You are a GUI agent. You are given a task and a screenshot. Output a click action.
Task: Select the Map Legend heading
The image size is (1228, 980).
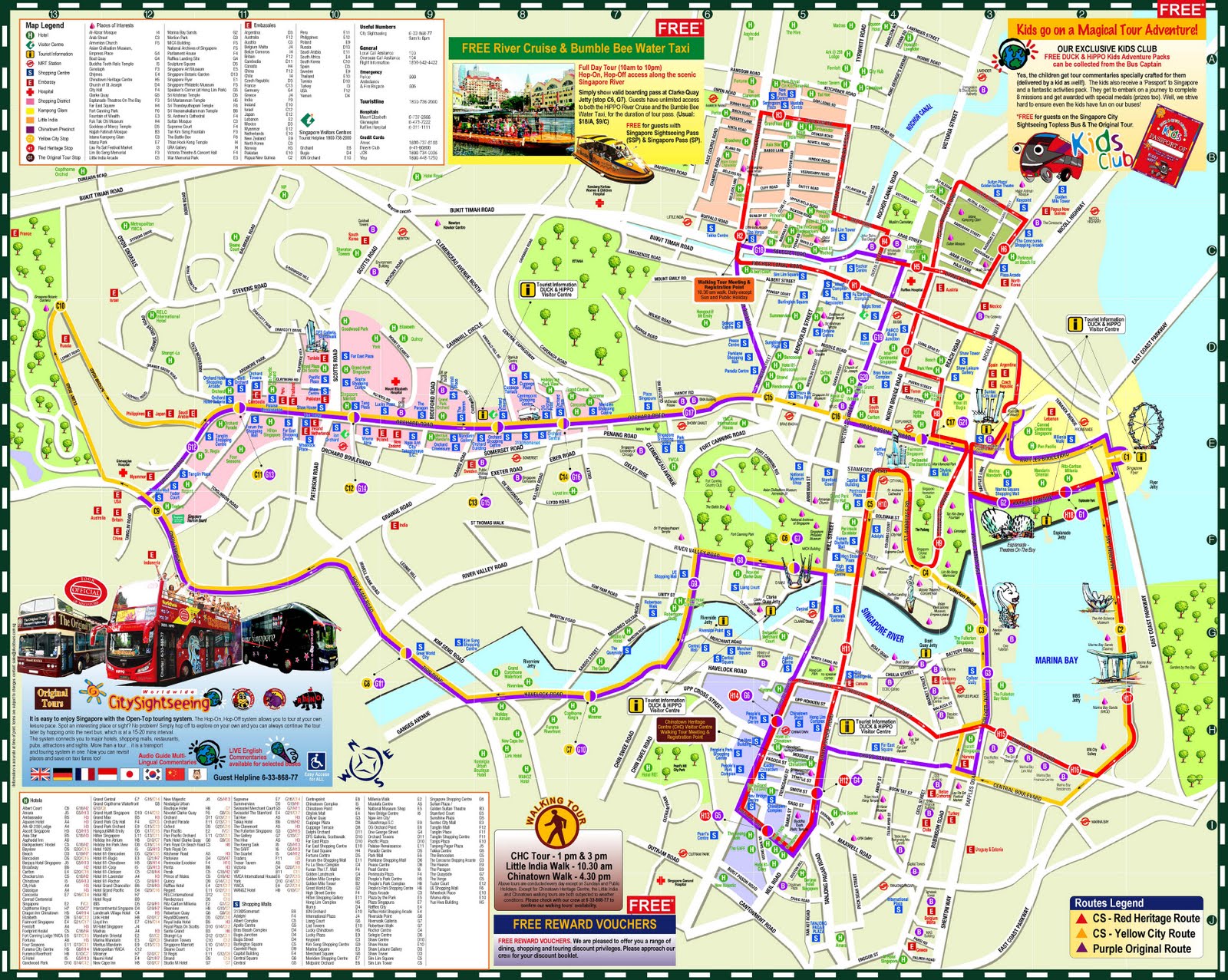coord(45,25)
